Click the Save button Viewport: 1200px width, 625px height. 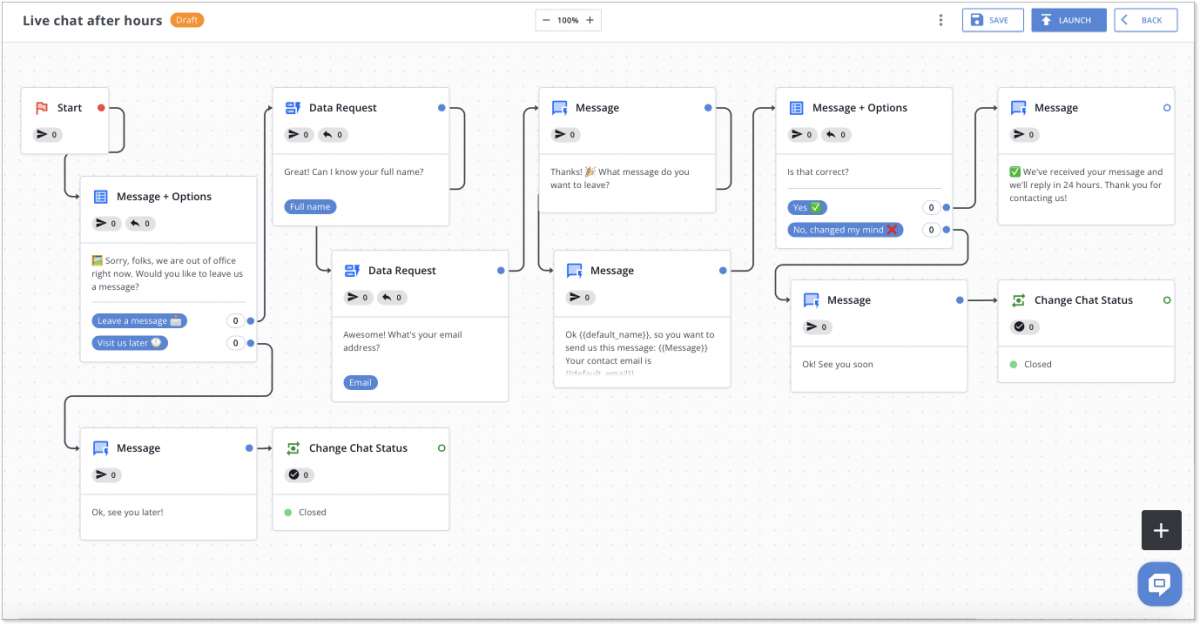click(992, 19)
